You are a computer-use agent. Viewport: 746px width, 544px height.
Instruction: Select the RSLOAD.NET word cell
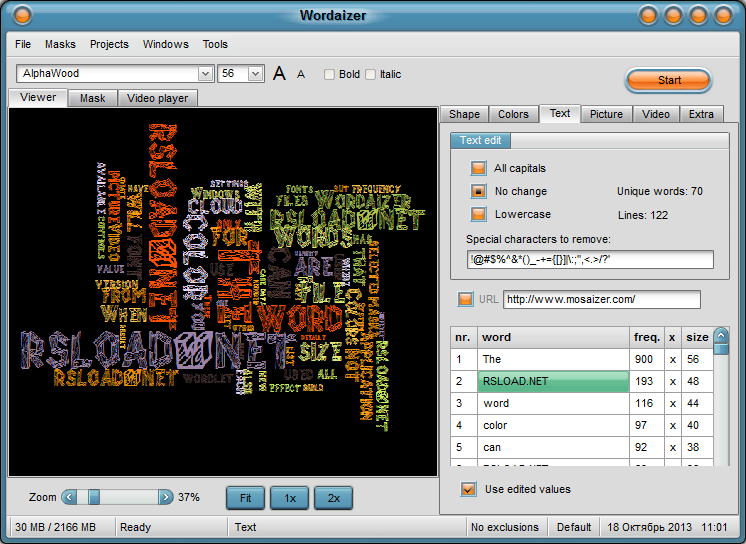553,382
